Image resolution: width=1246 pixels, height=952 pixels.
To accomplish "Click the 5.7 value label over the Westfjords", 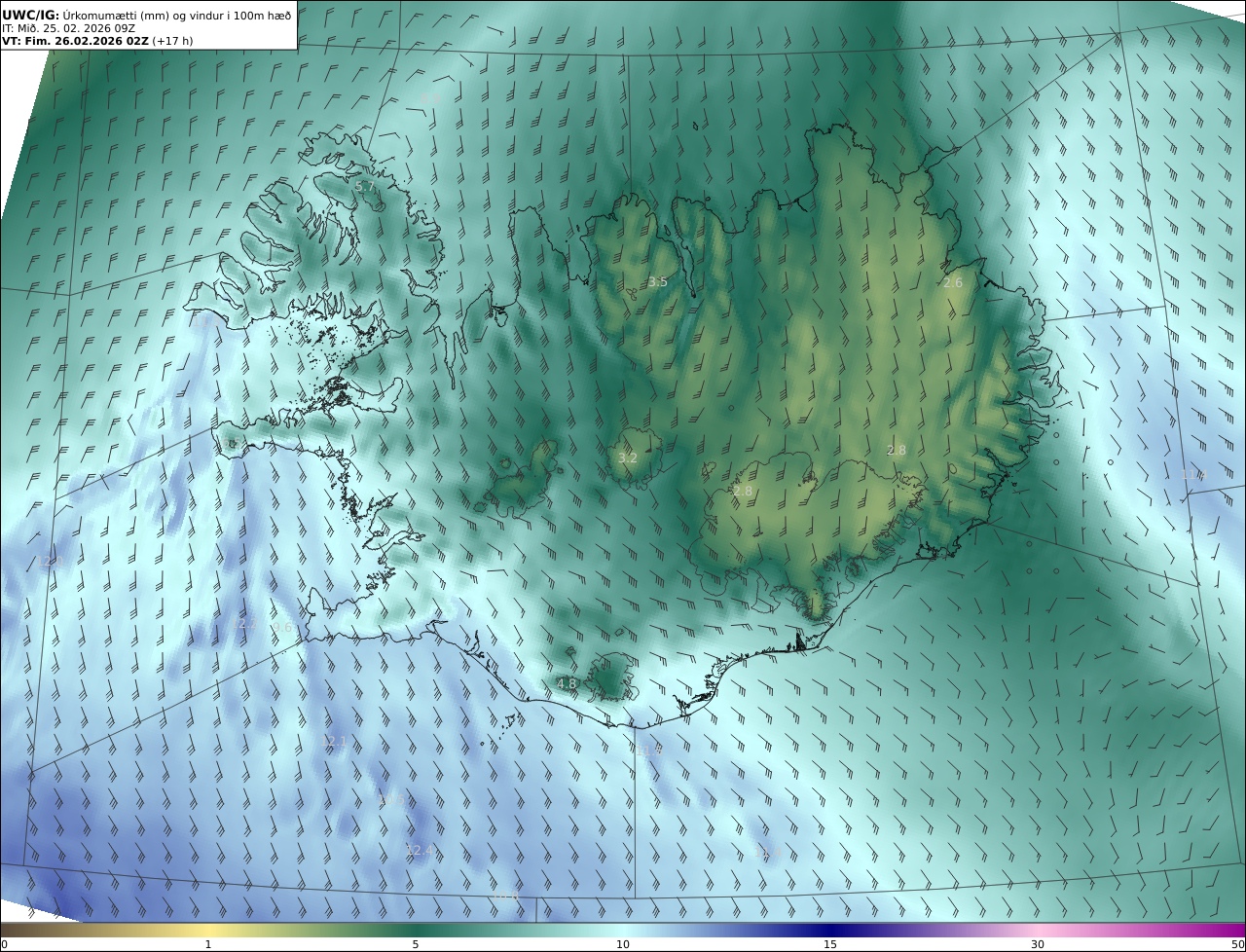I will pyautogui.click(x=364, y=186).
